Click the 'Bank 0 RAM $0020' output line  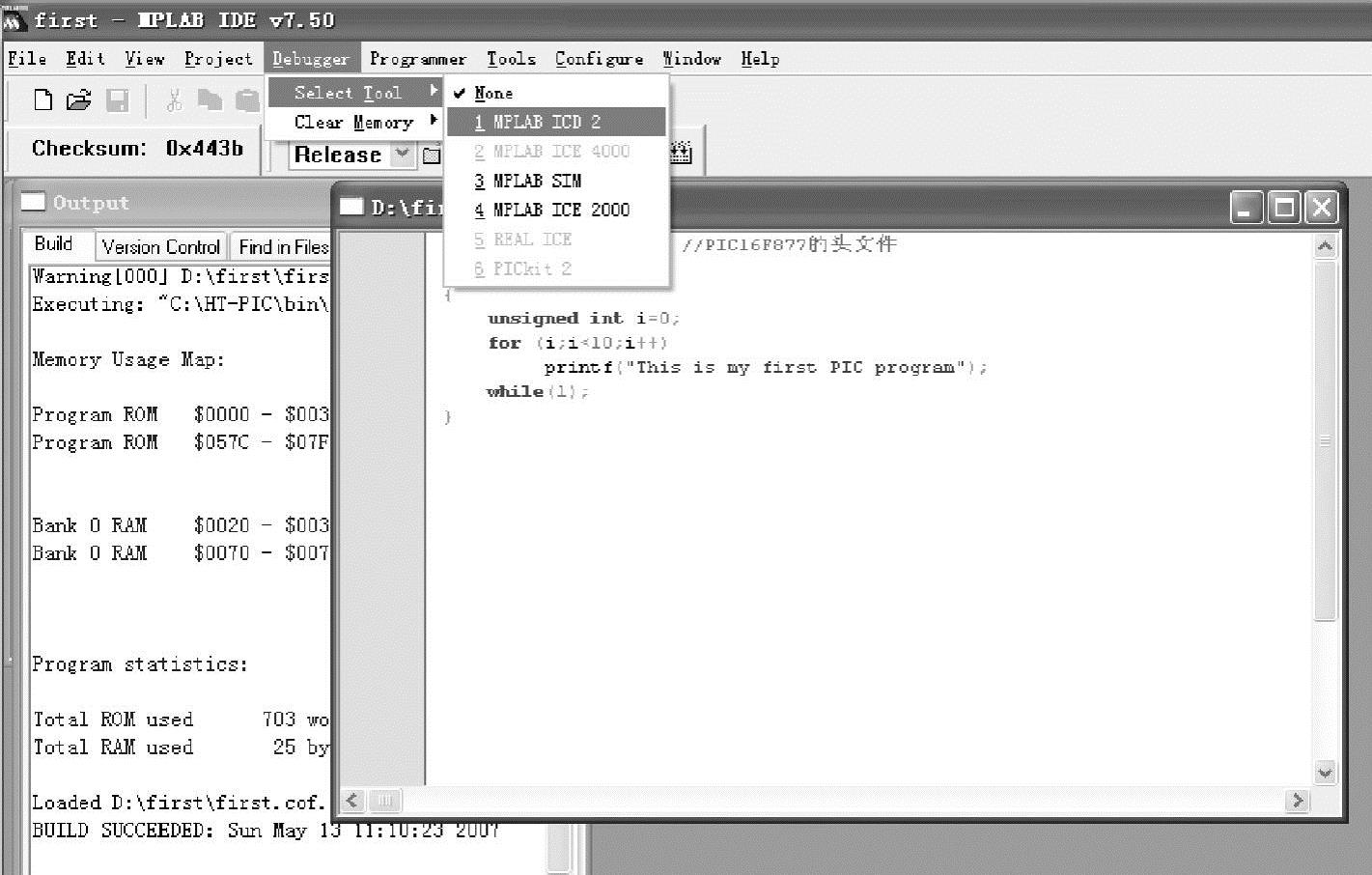[x=181, y=525]
